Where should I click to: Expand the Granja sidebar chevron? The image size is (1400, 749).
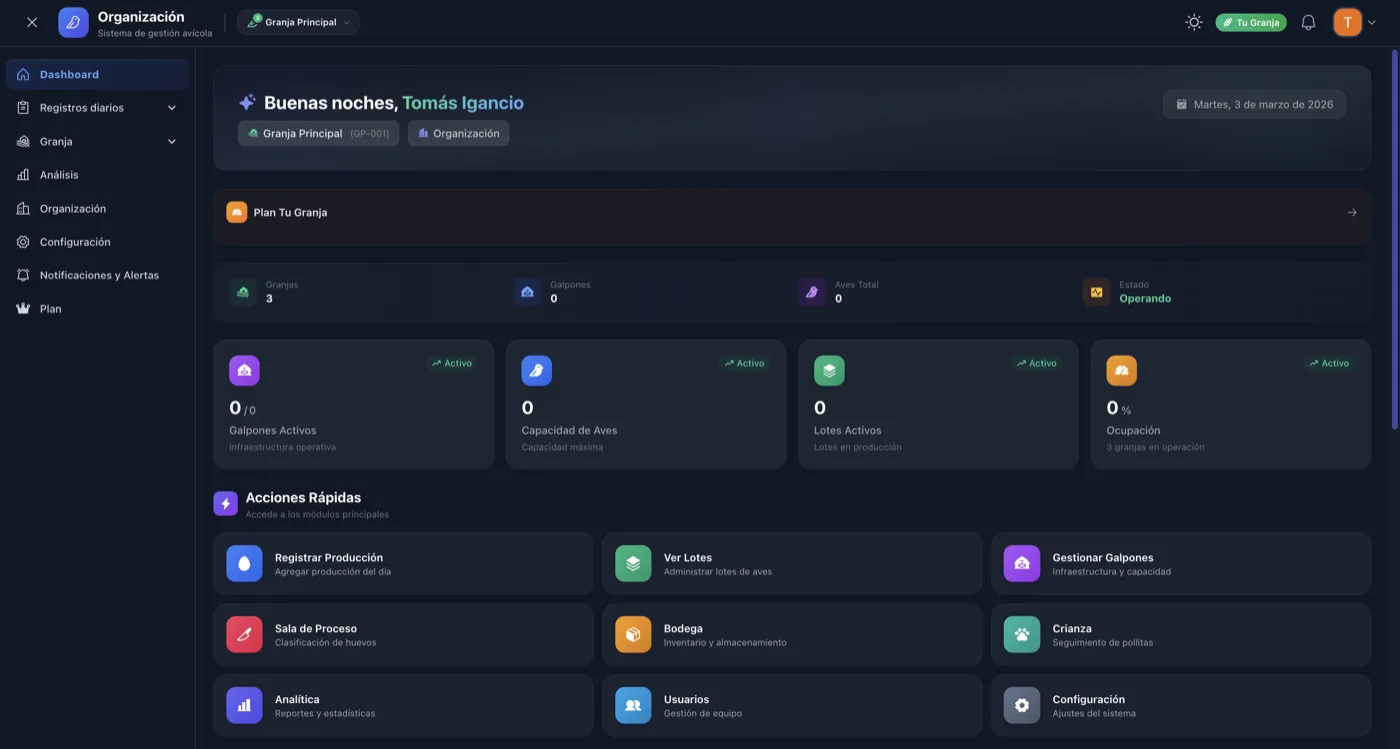(172, 141)
